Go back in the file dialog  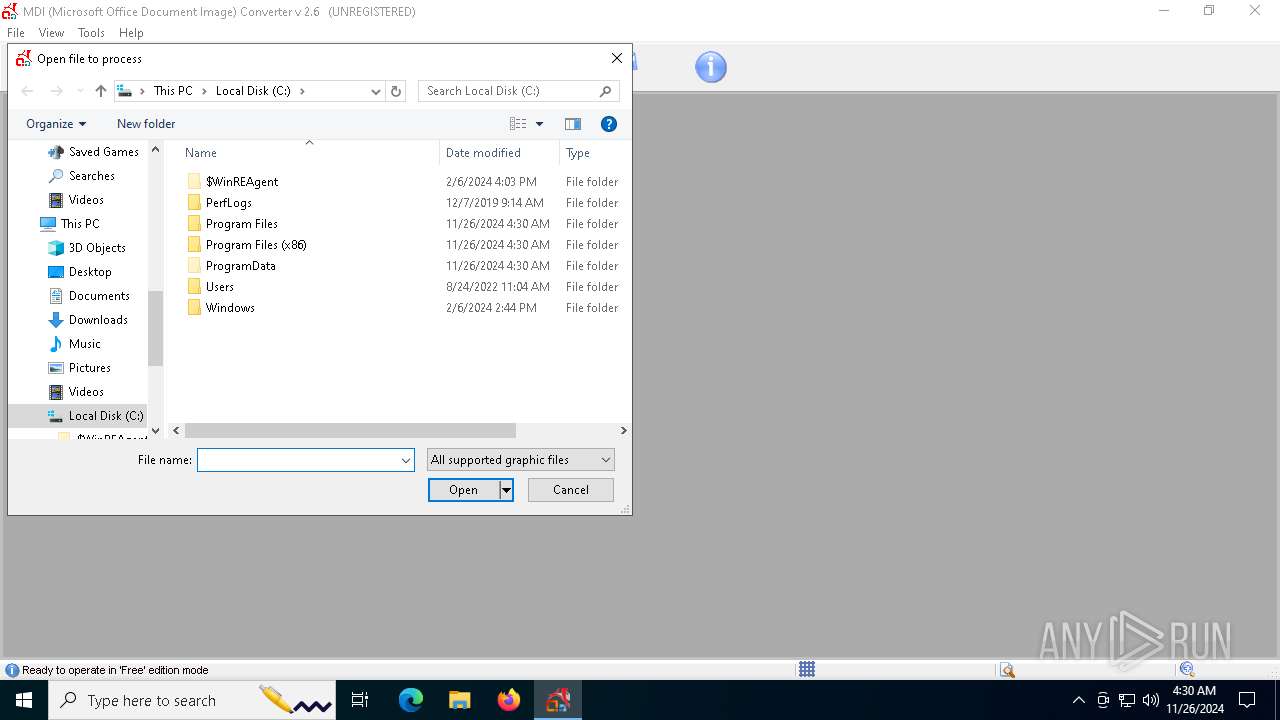[28, 91]
